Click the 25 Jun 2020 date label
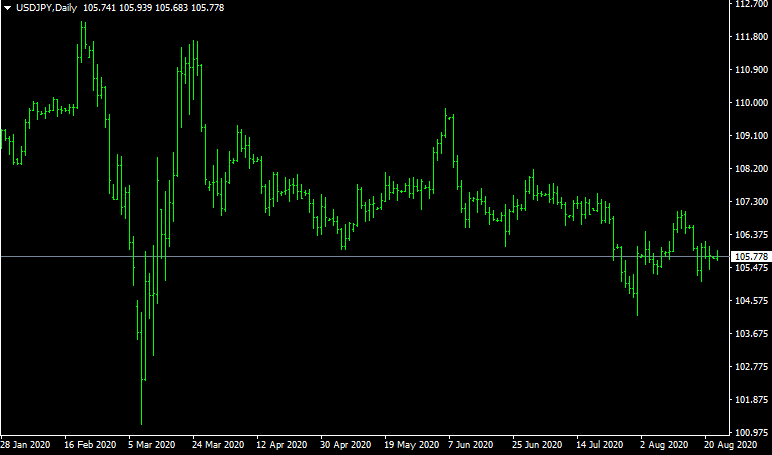Screen dimensions: 772x455 coord(538,445)
